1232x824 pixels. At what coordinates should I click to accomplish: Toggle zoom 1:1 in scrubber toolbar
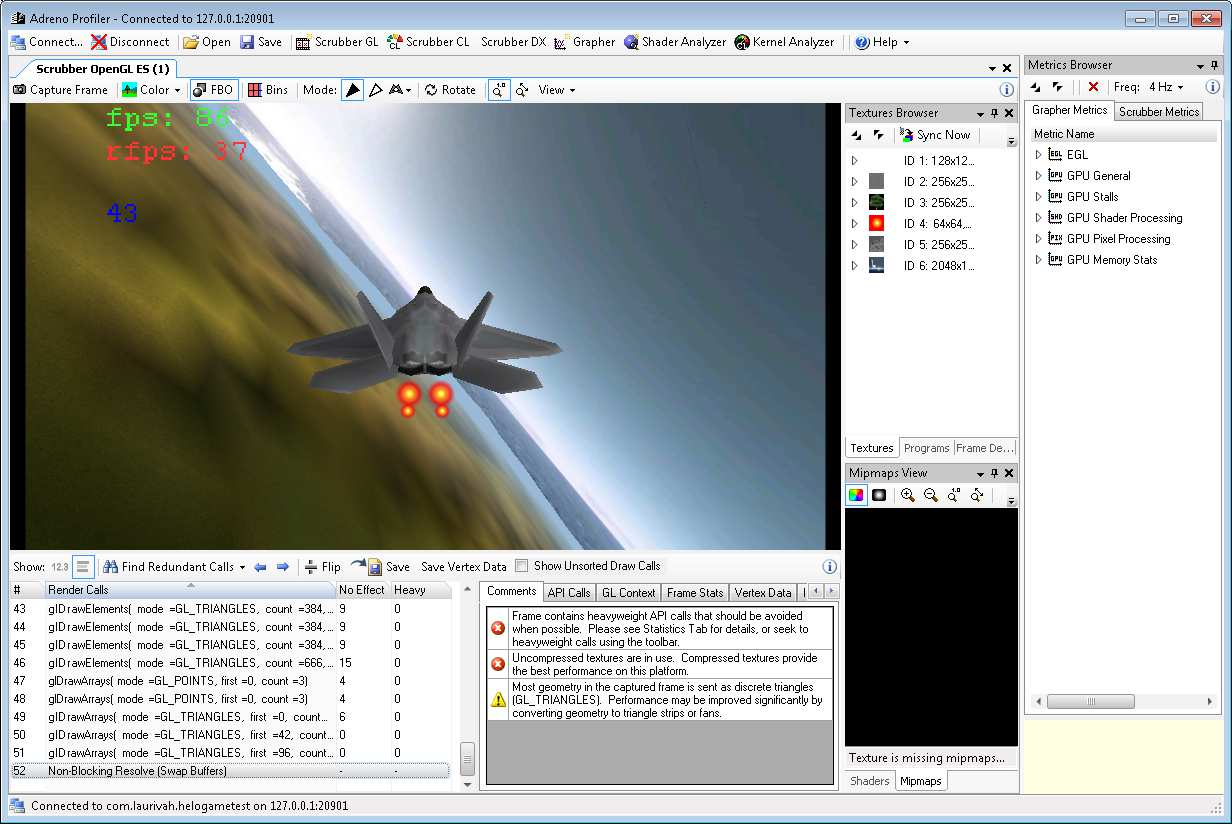(499, 90)
